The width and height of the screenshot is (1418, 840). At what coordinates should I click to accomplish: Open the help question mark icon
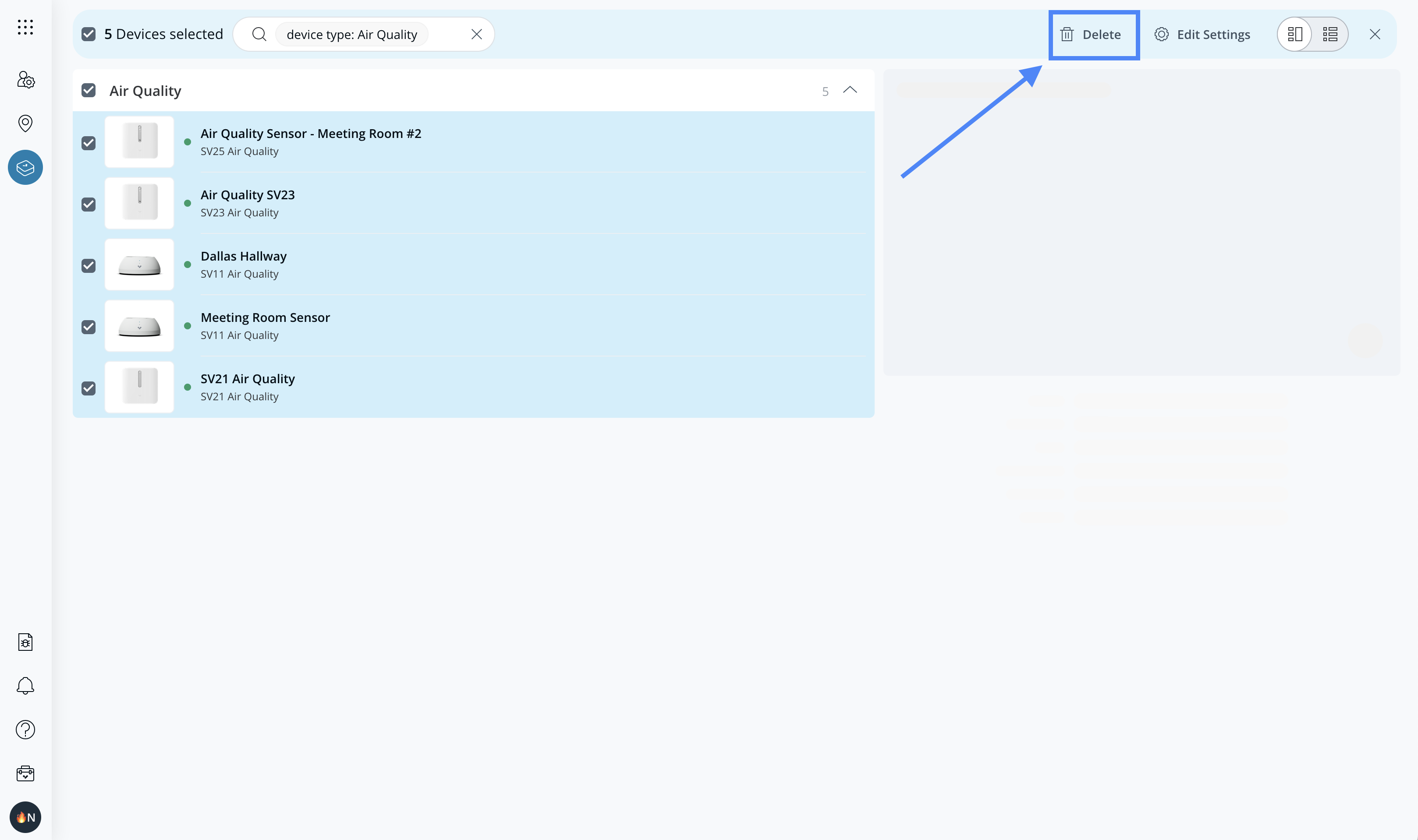click(x=25, y=730)
